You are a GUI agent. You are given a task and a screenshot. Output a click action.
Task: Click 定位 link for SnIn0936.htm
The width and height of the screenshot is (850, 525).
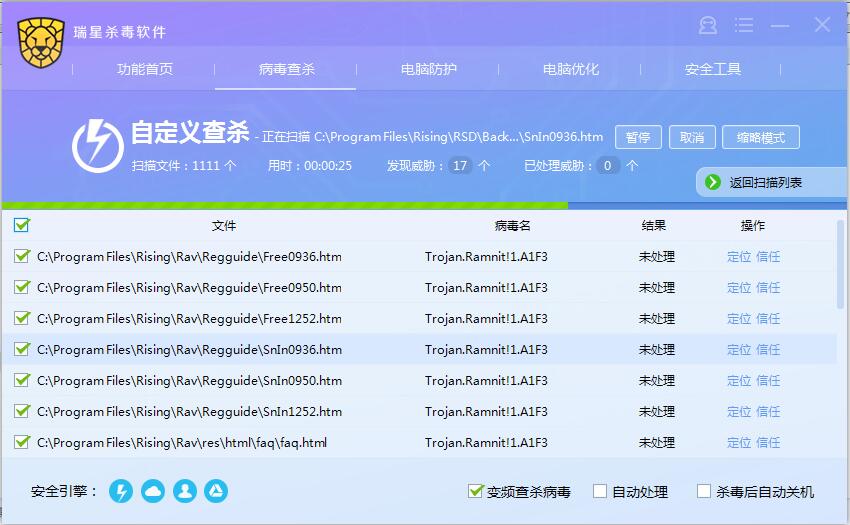[x=739, y=350]
